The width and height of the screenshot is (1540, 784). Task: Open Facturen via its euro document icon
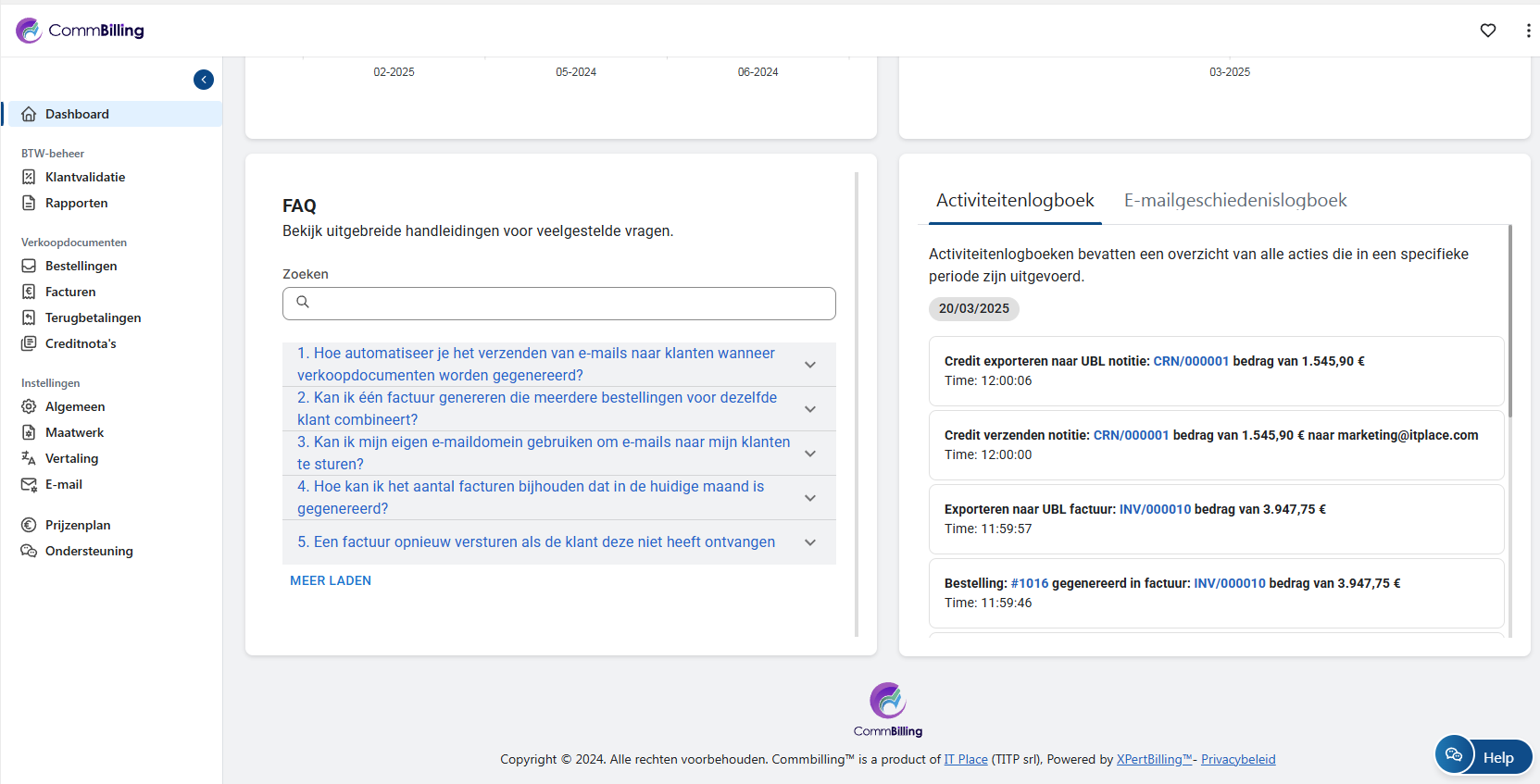tap(29, 292)
